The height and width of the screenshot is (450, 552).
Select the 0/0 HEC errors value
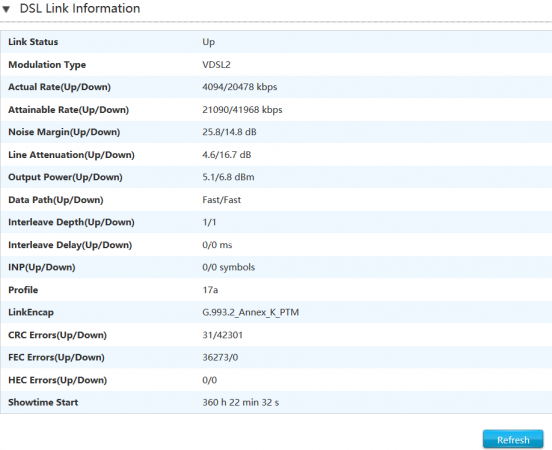click(209, 380)
